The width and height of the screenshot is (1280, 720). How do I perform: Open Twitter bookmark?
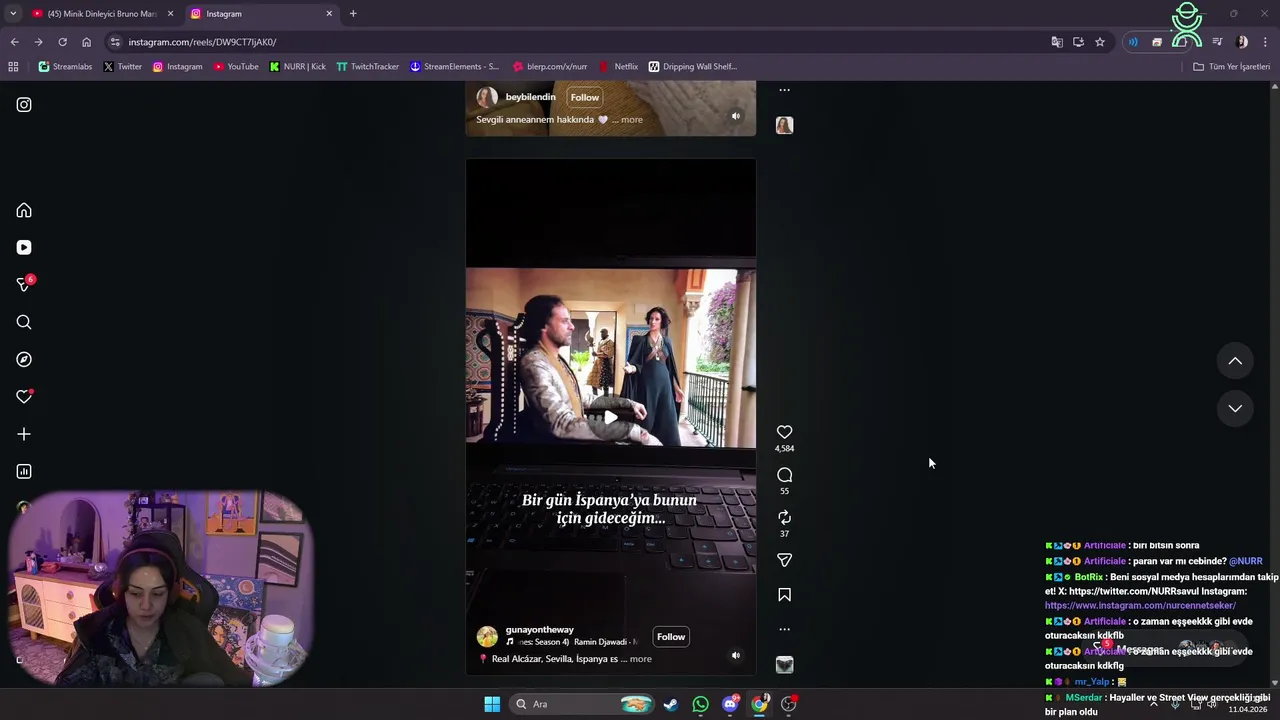tap(122, 67)
